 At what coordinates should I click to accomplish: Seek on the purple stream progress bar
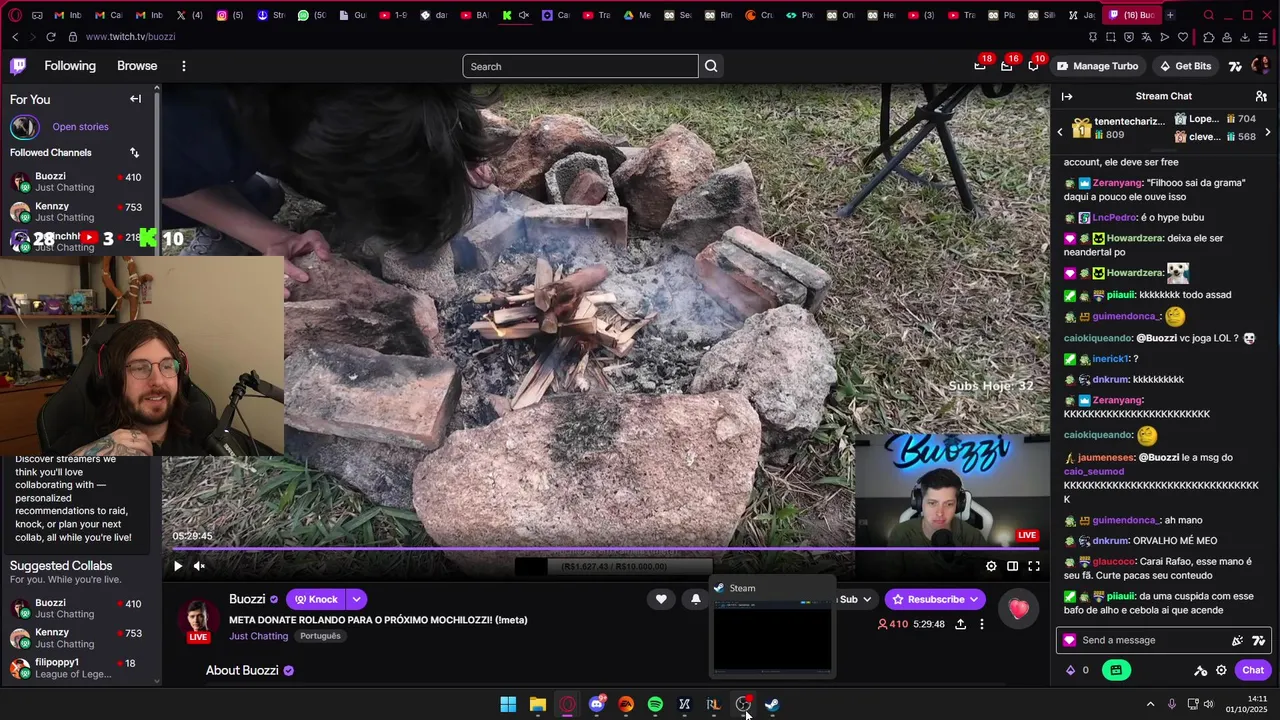[x=605, y=548]
